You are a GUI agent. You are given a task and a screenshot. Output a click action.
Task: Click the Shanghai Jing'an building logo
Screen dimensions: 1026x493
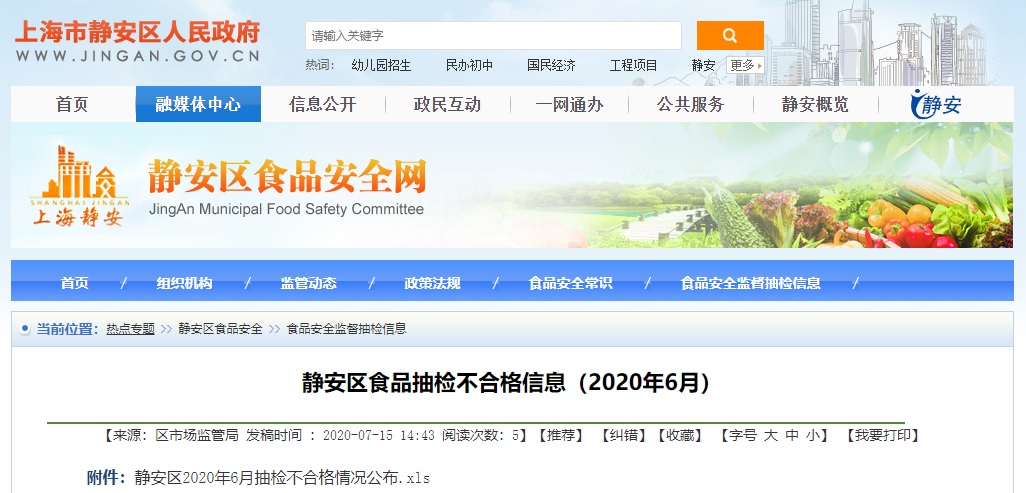tap(79, 185)
